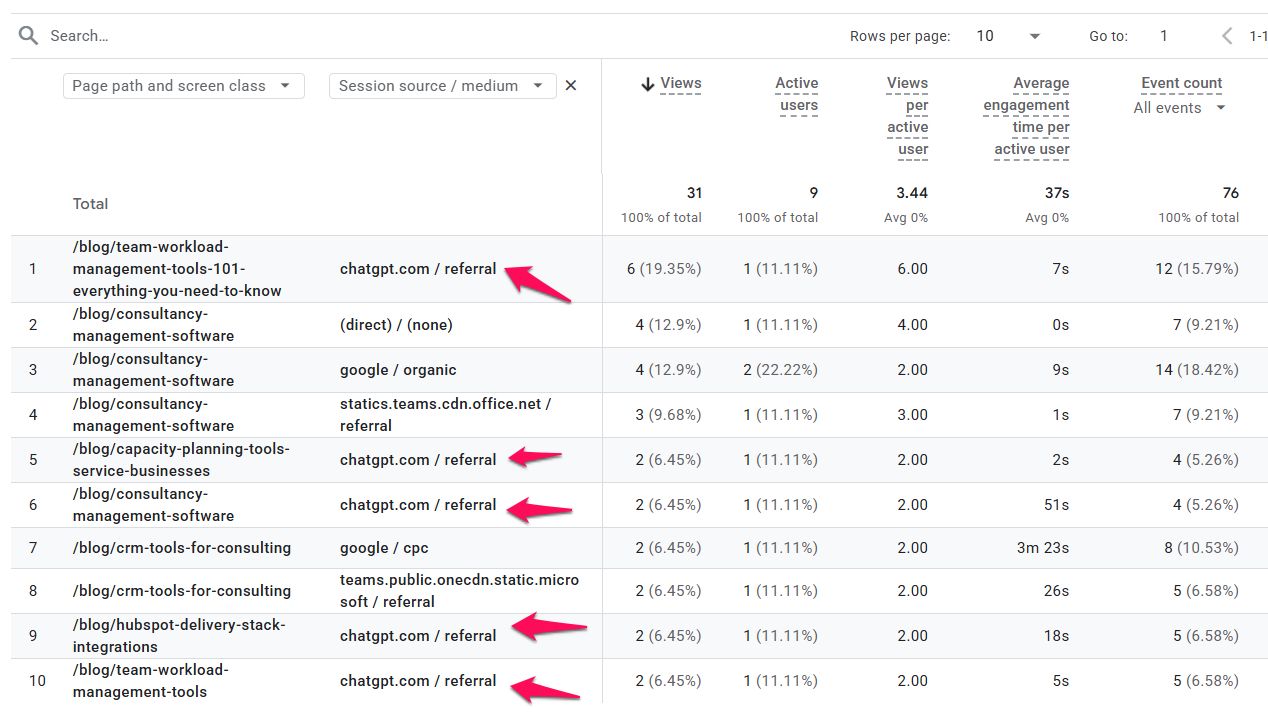Open Session source / medium dropdown
The height and width of the screenshot is (717, 1268).
click(443, 86)
